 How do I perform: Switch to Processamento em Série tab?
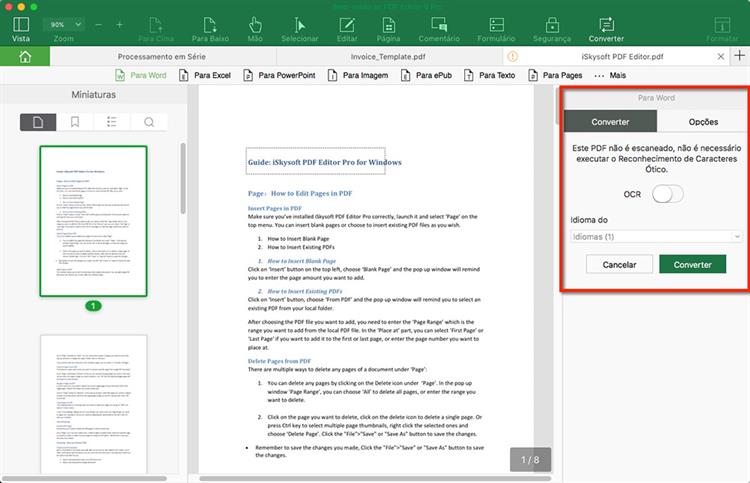(162, 56)
